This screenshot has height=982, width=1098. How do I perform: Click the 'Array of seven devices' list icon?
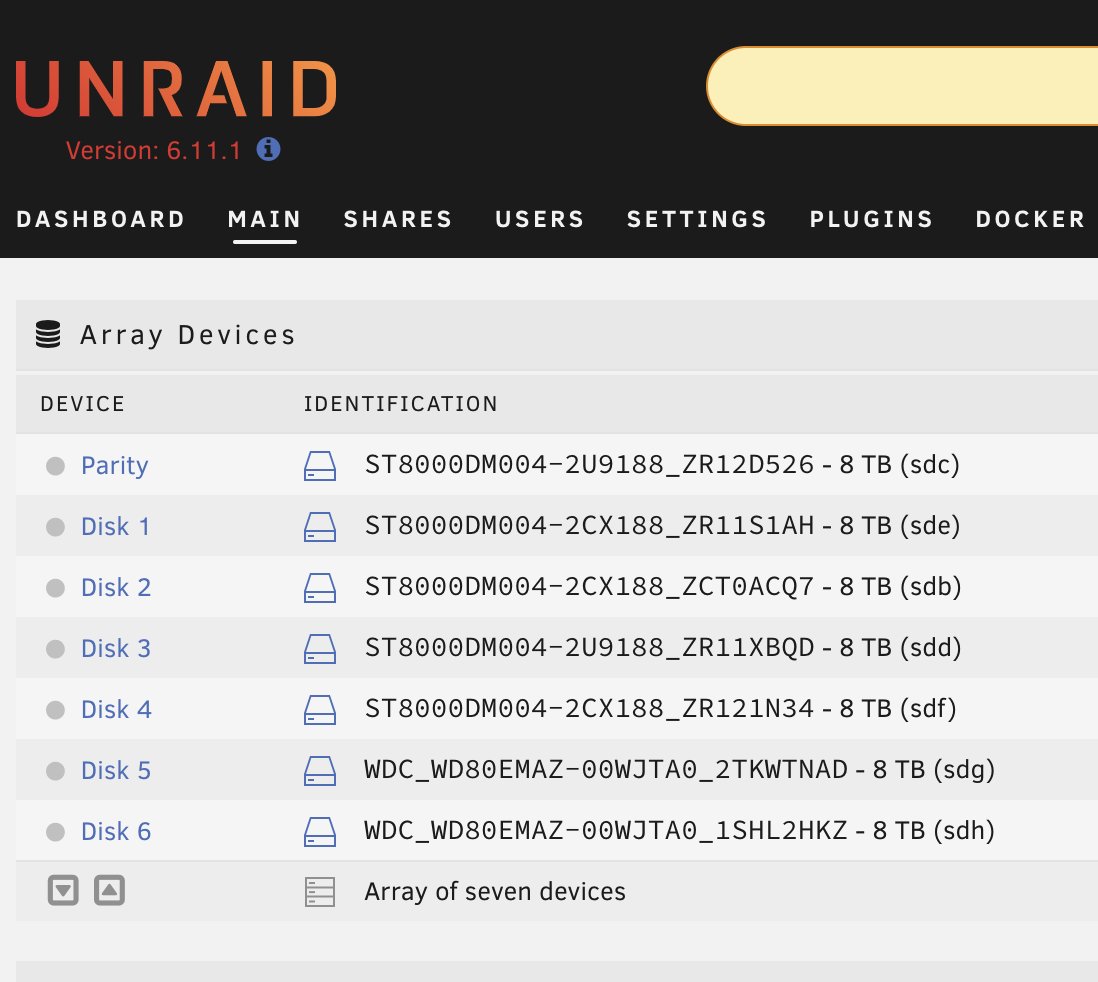point(320,890)
